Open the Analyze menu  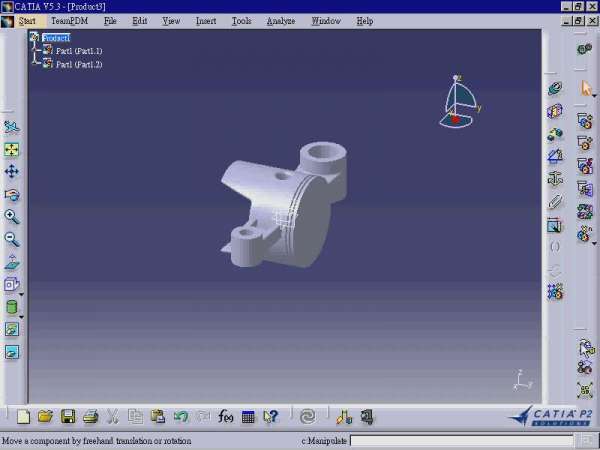click(x=281, y=21)
